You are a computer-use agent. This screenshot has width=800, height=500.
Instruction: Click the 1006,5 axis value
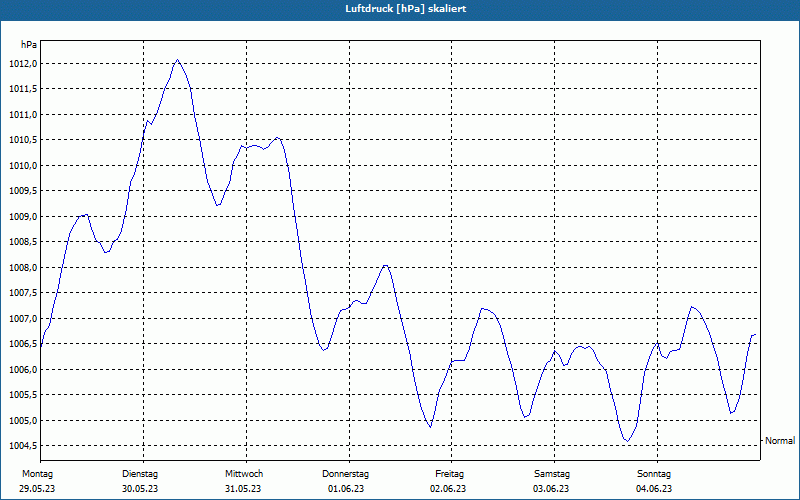tap(23, 344)
